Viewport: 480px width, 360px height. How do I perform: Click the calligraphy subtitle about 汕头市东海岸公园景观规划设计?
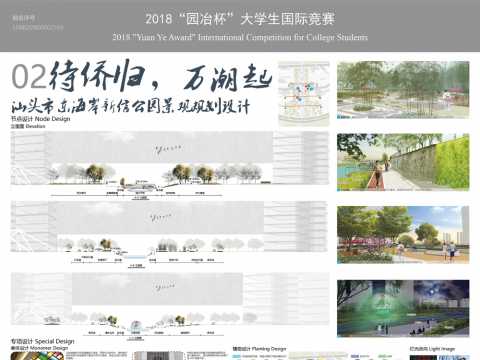130,106
